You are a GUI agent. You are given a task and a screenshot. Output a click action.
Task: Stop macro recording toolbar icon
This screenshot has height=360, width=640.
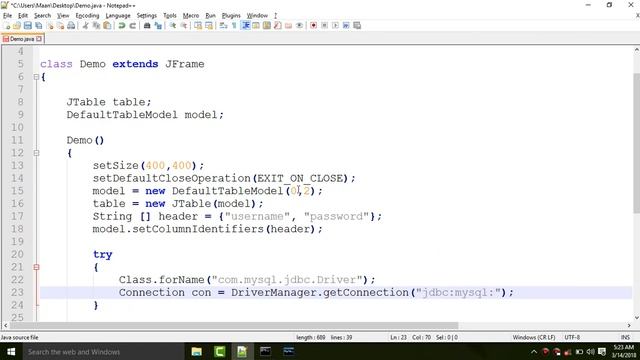324,26
